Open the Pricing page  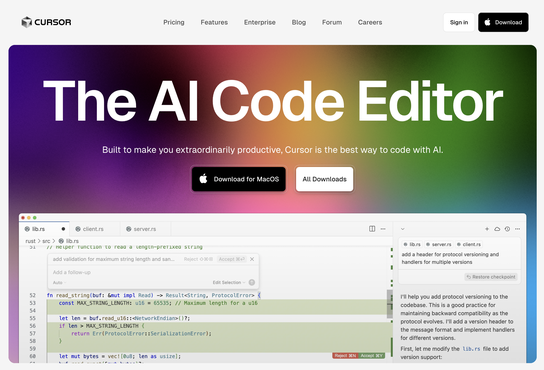(174, 22)
